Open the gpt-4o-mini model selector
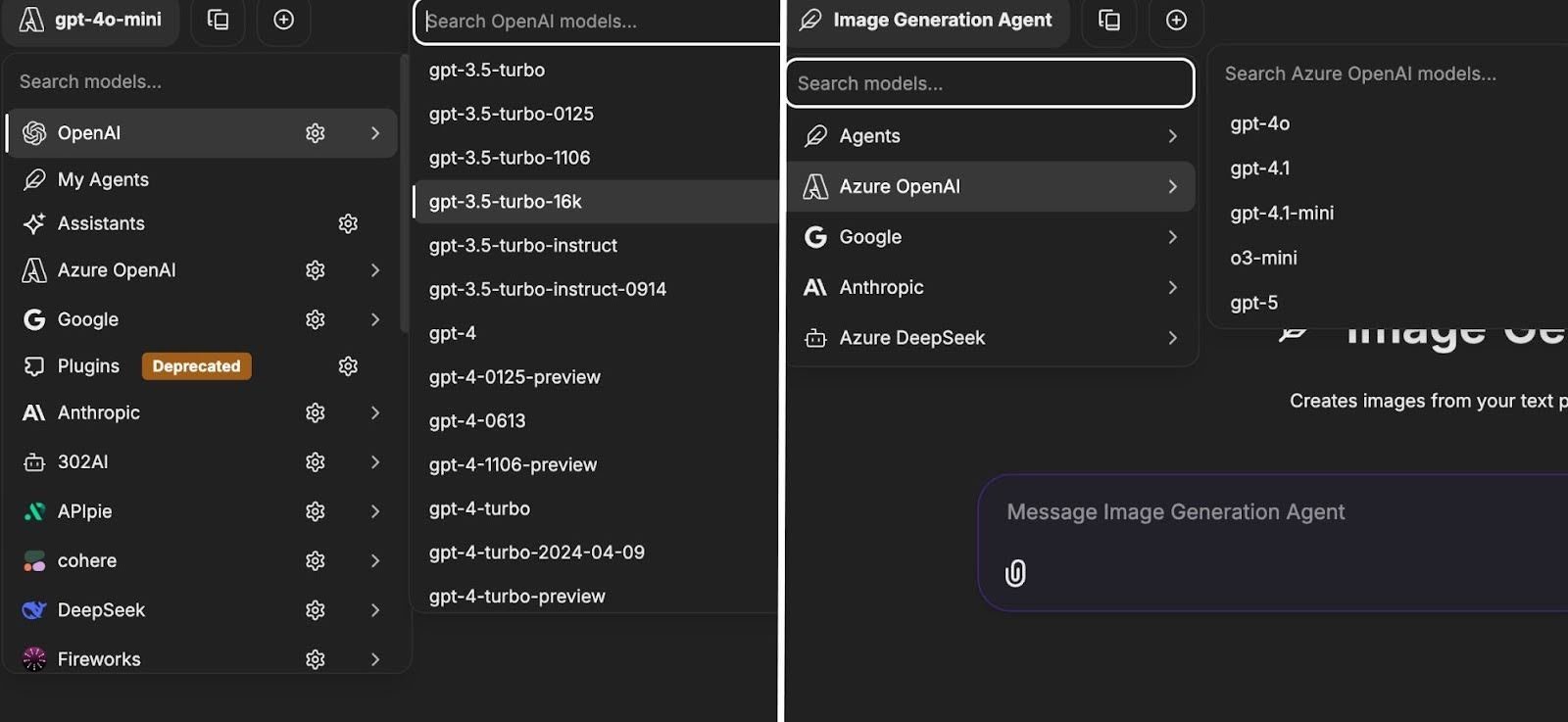1568x722 pixels. (91, 21)
